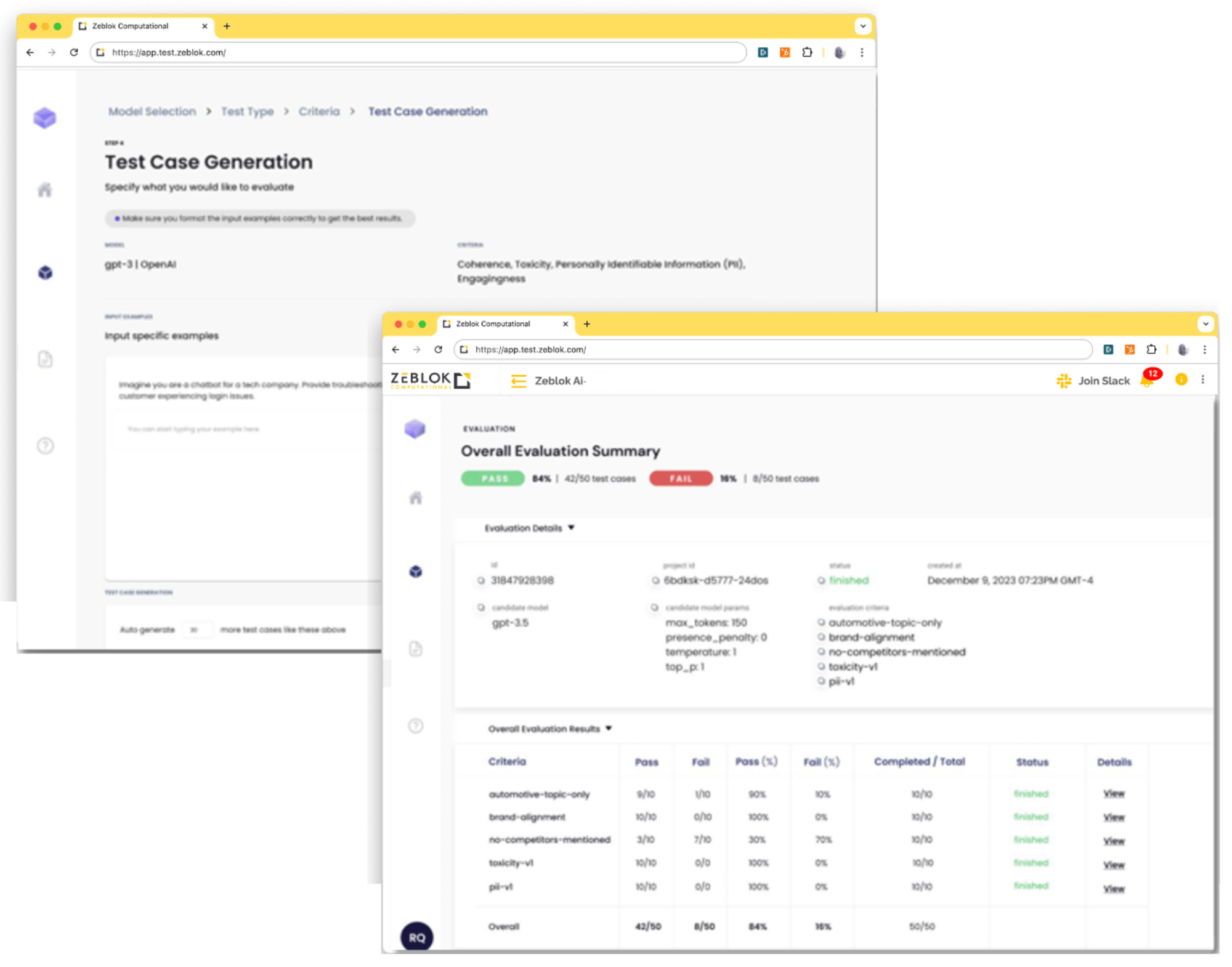Click candidate model gpt-3.5
Image resolution: width=1232 pixels, height=967 pixels.
click(510, 623)
